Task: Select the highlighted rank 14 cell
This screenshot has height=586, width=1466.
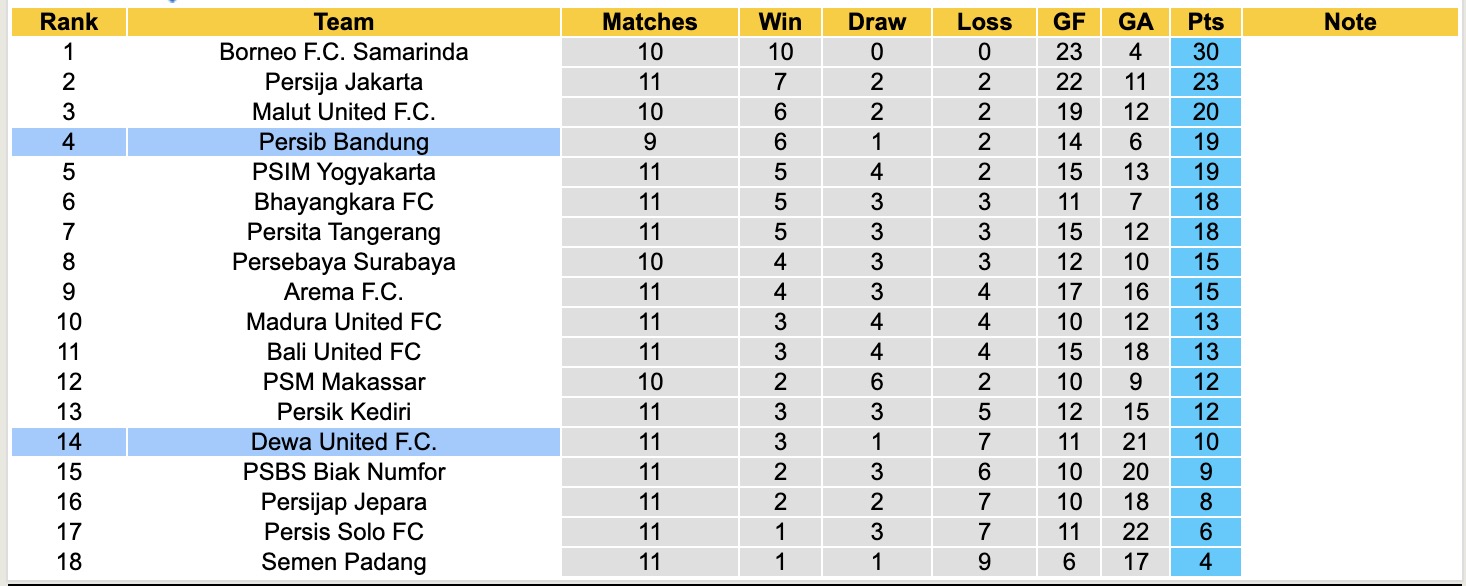Action: tap(69, 442)
